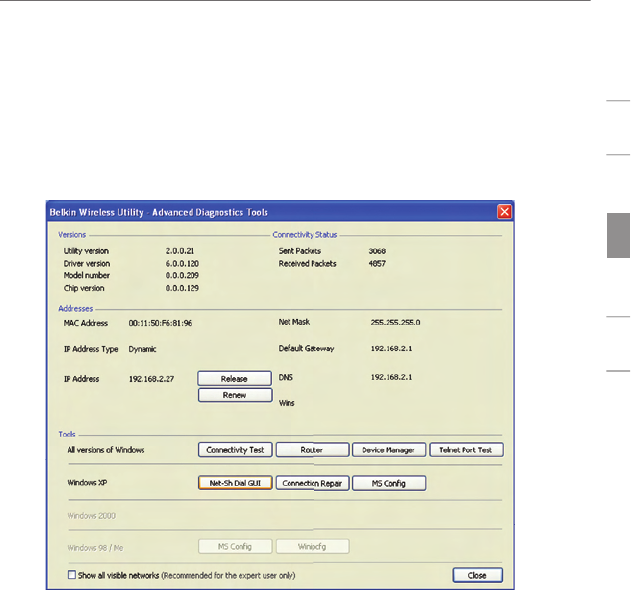Click the All versions of Windows label
The image size is (631, 590).
pos(106,450)
